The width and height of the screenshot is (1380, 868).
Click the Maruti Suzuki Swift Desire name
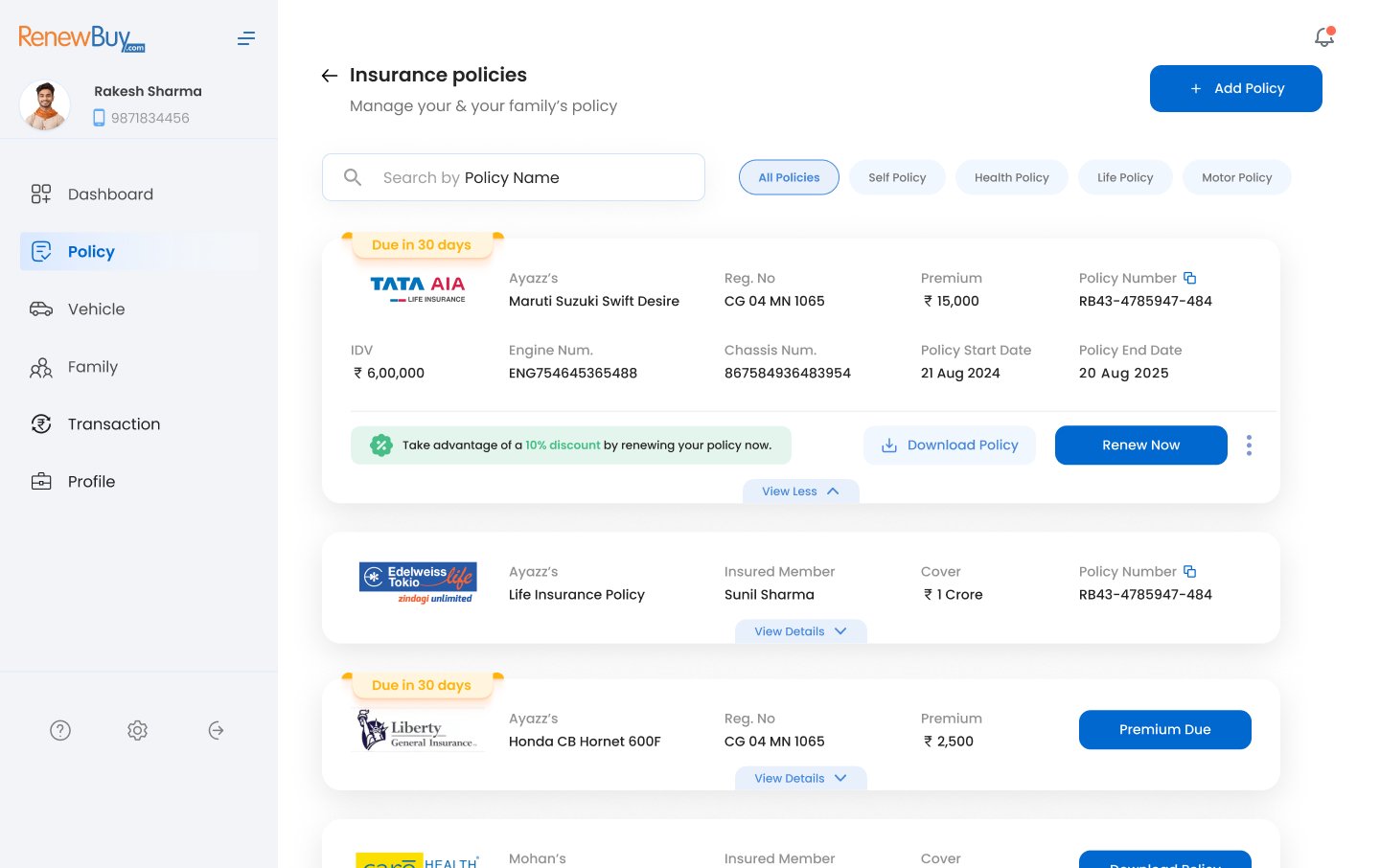(x=594, y=301)
